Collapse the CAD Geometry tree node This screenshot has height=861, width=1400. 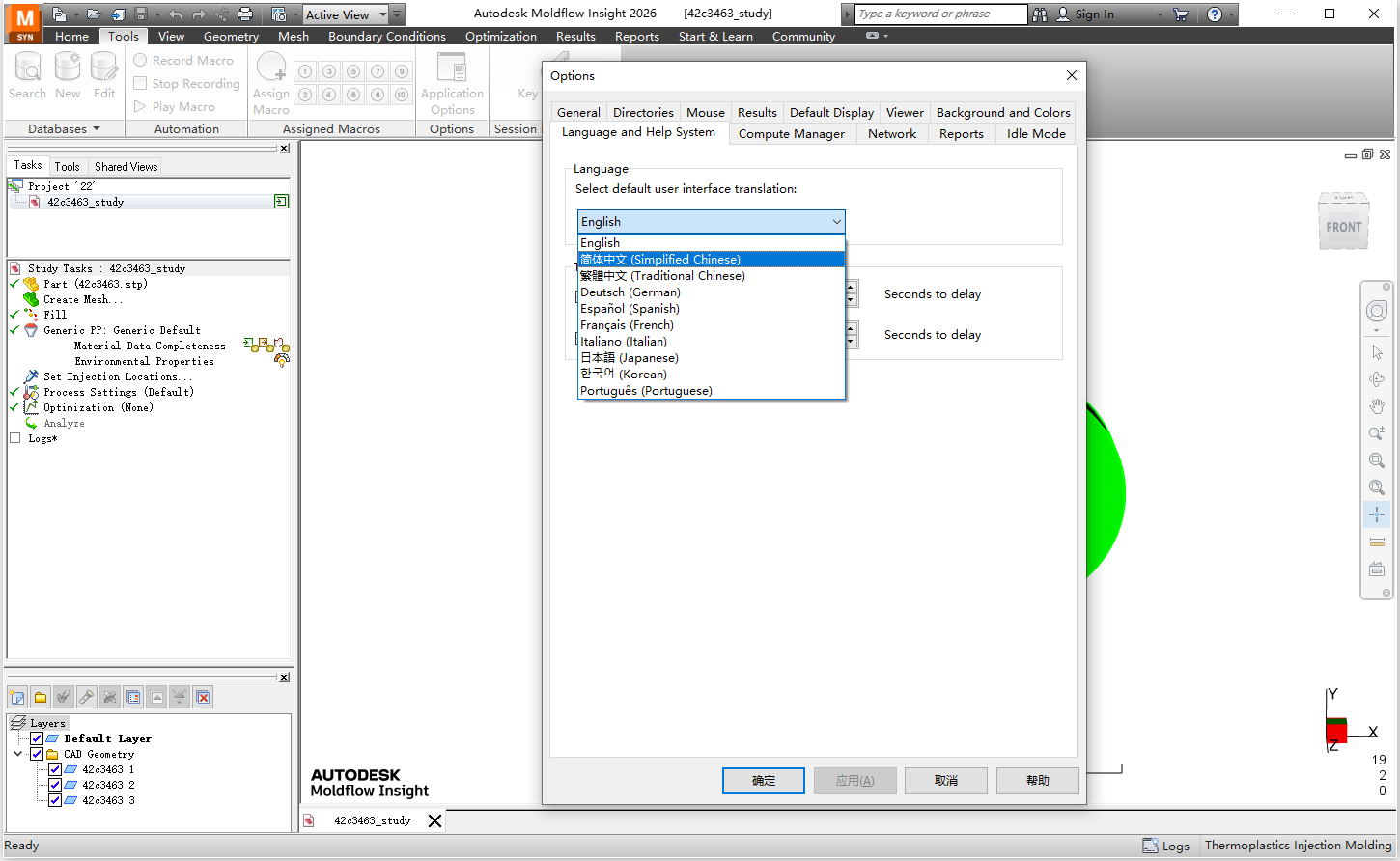[18, 754]
